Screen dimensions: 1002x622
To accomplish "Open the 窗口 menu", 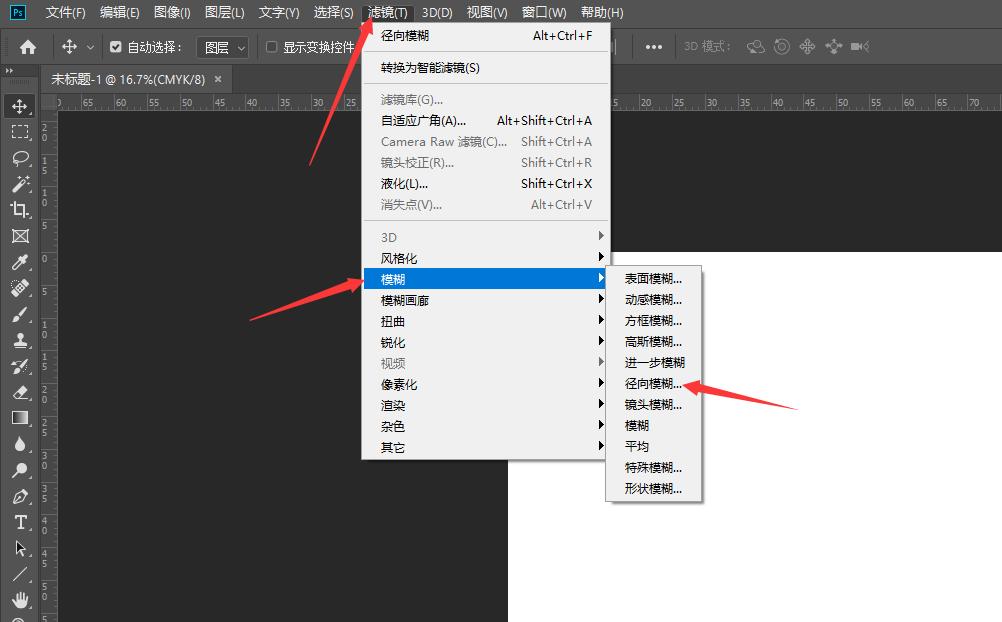I will point(543,13).
